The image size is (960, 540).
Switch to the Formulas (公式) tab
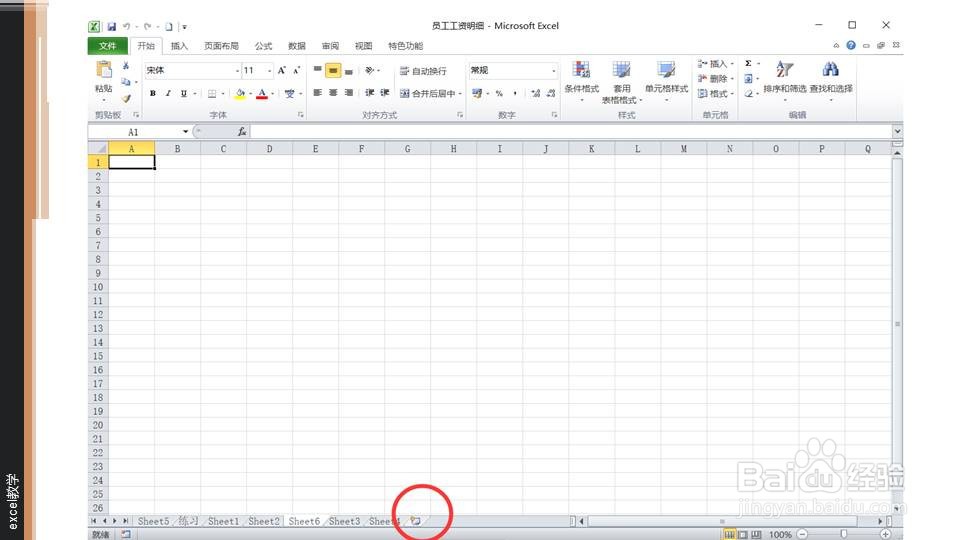click(263, 46)
